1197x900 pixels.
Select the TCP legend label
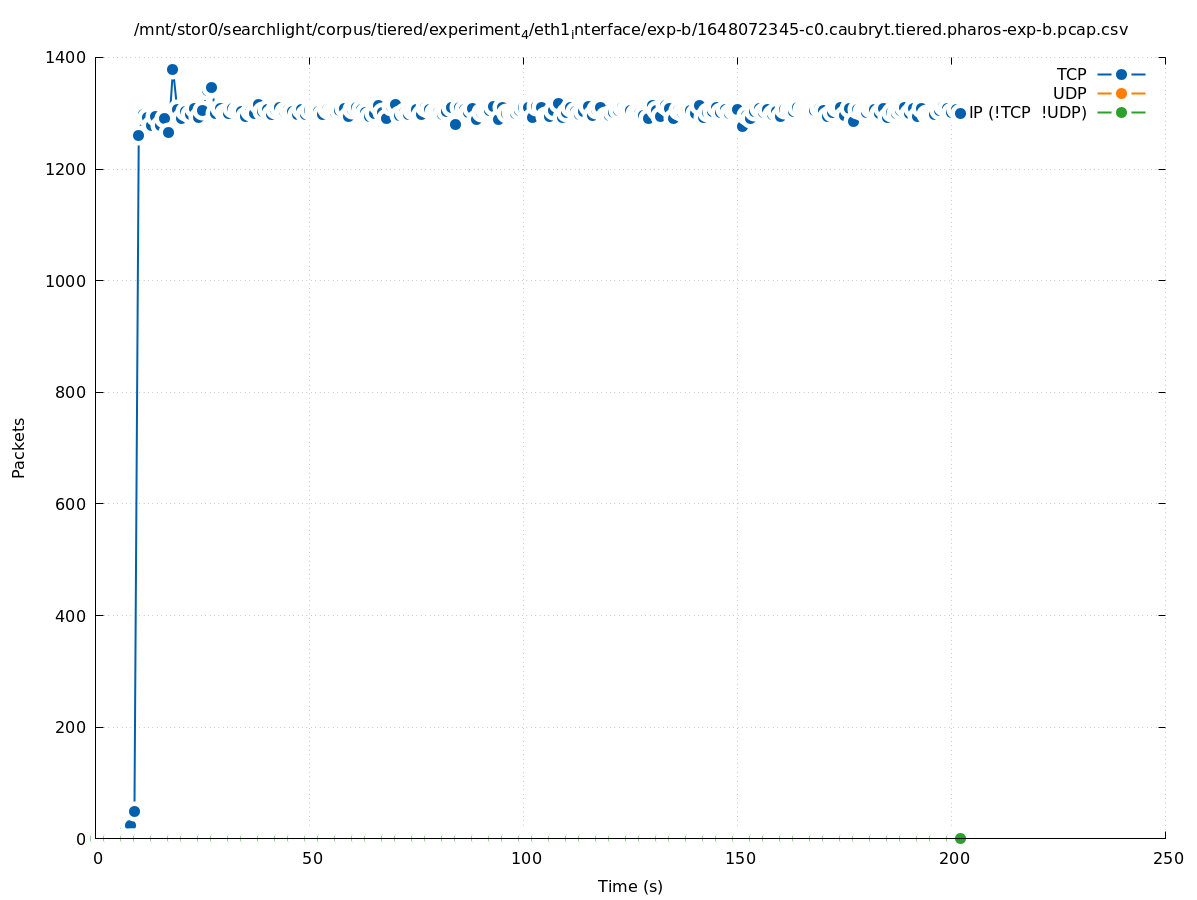(1071, 74)
